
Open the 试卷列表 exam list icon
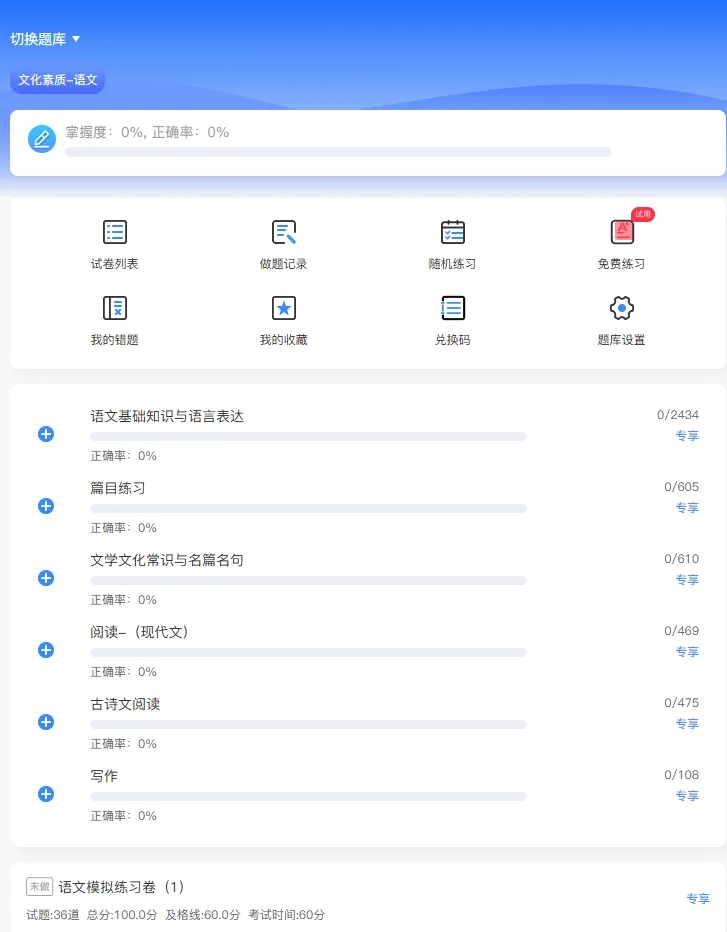(115, 233)
